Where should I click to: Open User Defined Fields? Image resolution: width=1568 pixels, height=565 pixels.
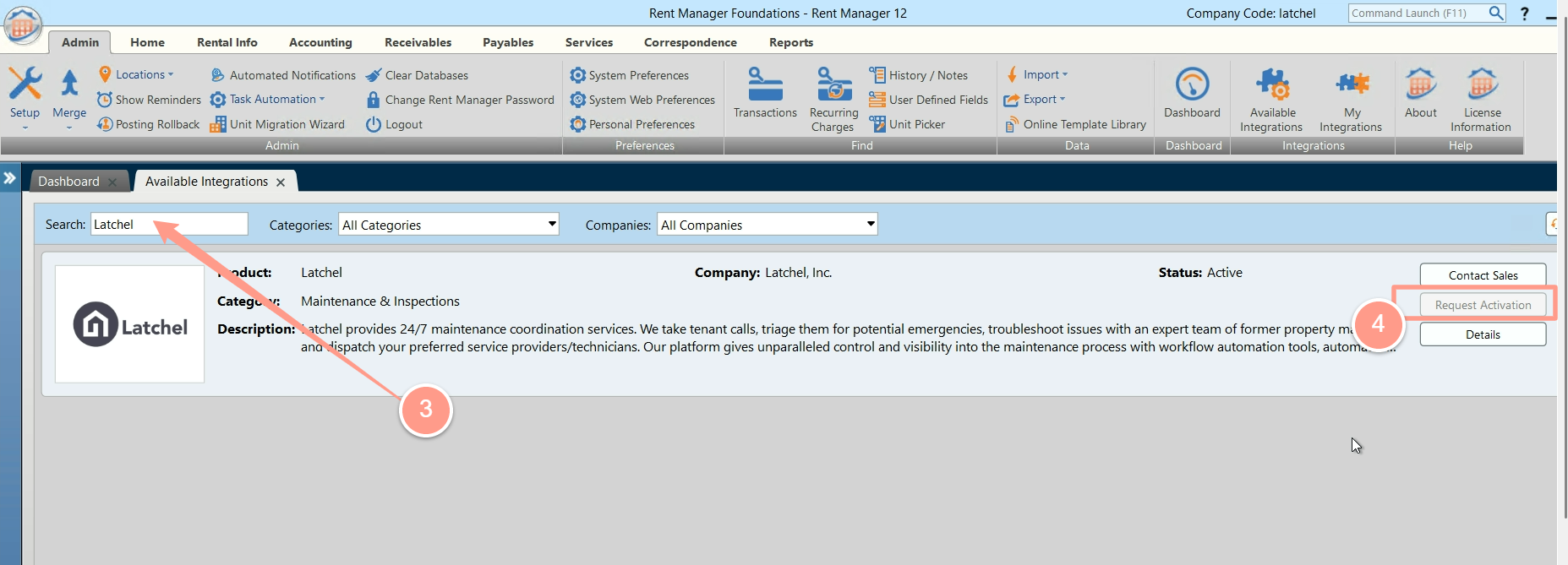[928, 100]
